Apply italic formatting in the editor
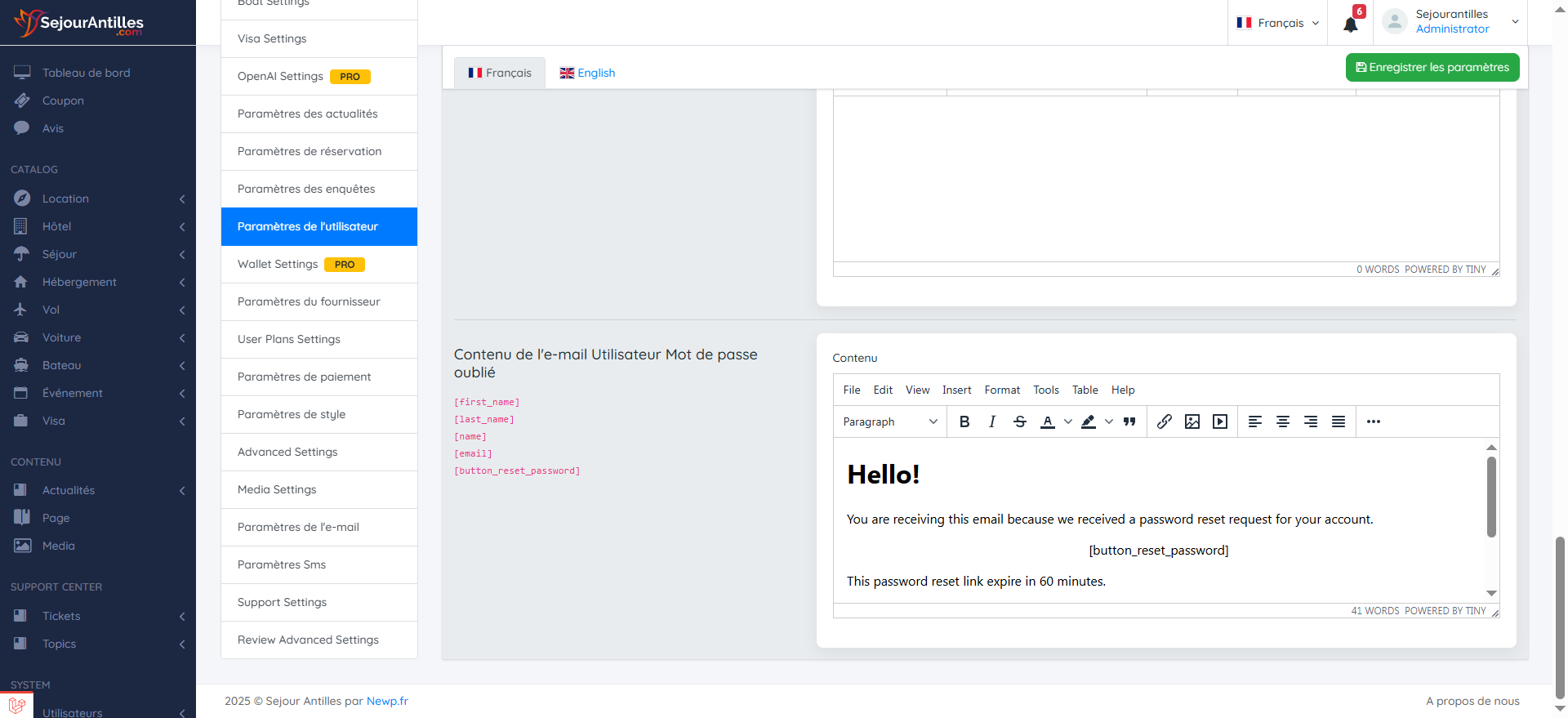Viewport: 1568px width, 718px height. pos(992,421)
